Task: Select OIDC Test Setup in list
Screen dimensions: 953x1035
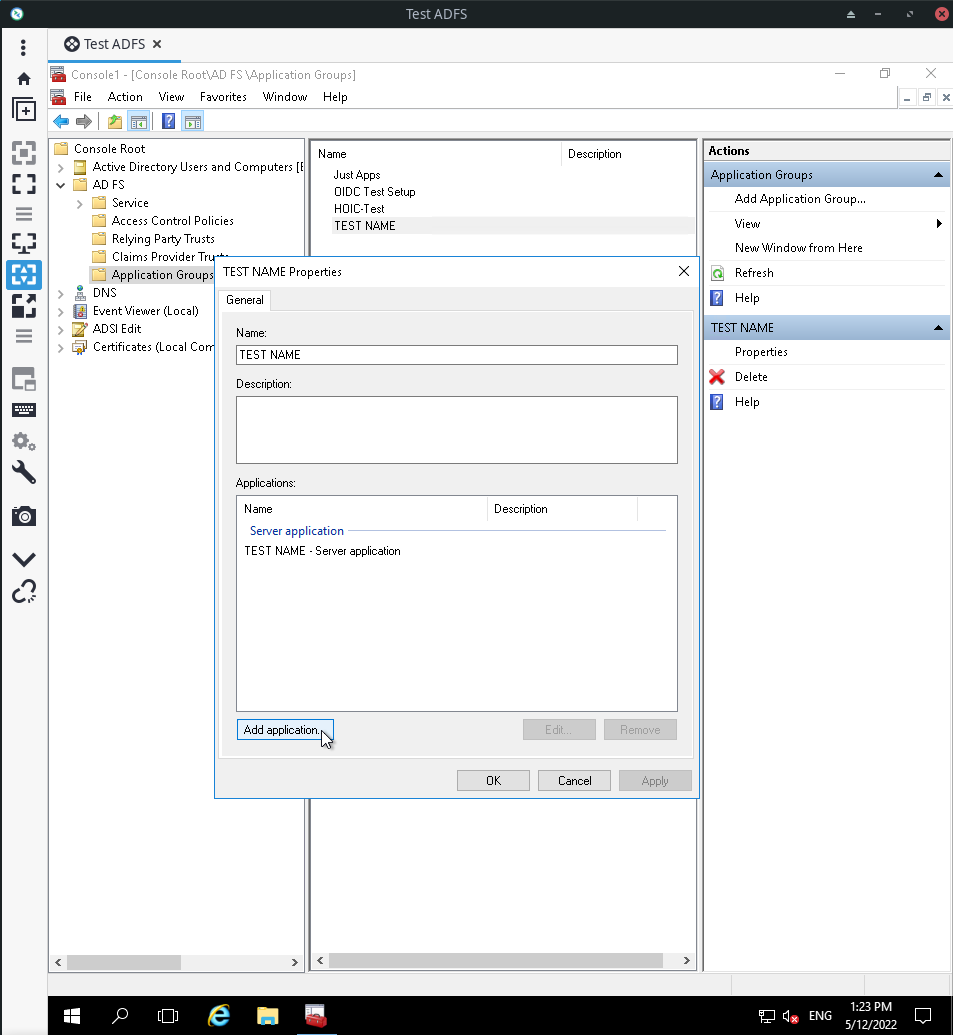Action: (374, 192)
